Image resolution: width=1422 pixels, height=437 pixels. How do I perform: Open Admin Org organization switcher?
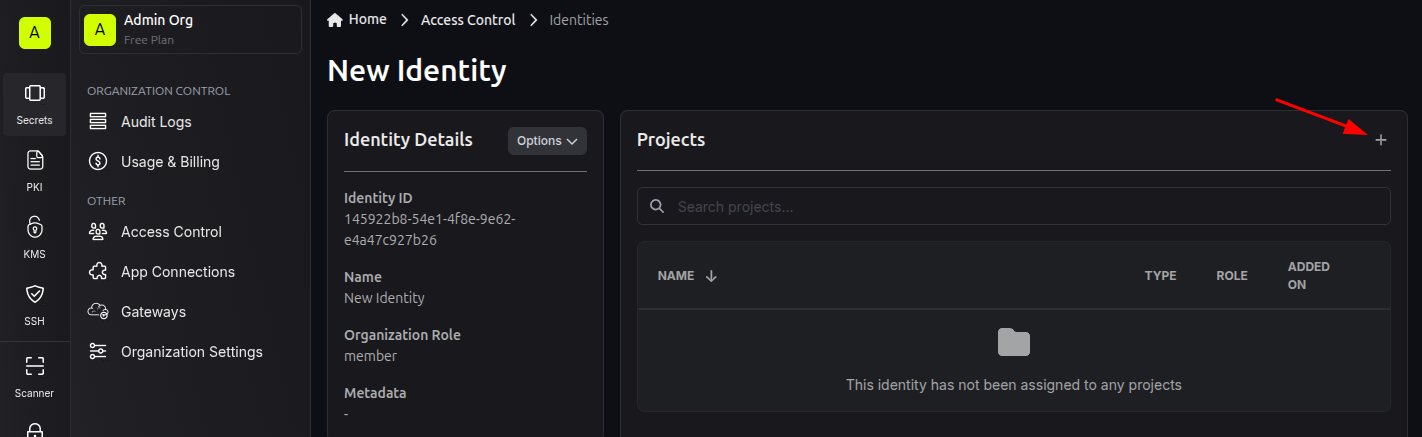pyautogui.click(x=190, y=29)
